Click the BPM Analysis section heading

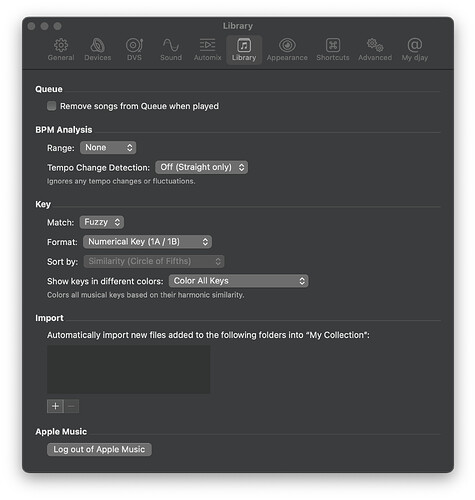point(64,130)
